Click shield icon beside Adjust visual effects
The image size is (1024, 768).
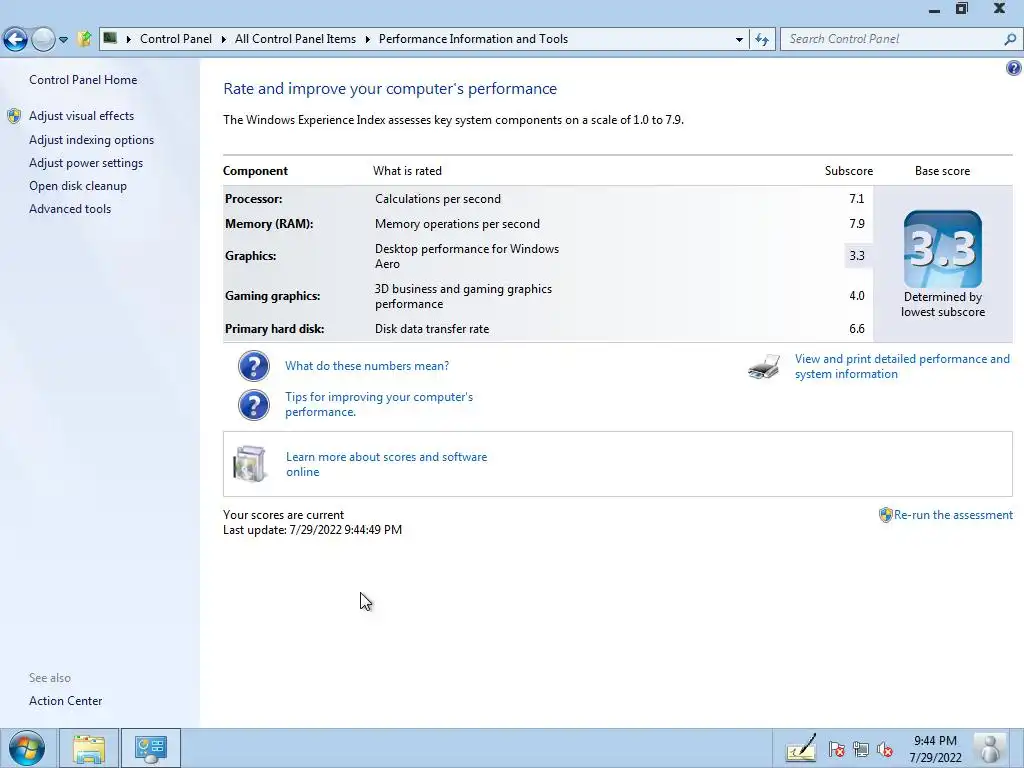pyautogui.click(x=14, y=116)
